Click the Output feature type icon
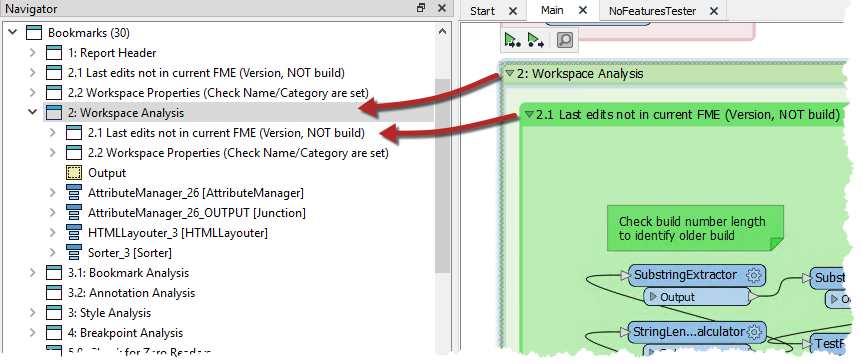This screenshot has width=862, height=364. click(x=74, y=173)
